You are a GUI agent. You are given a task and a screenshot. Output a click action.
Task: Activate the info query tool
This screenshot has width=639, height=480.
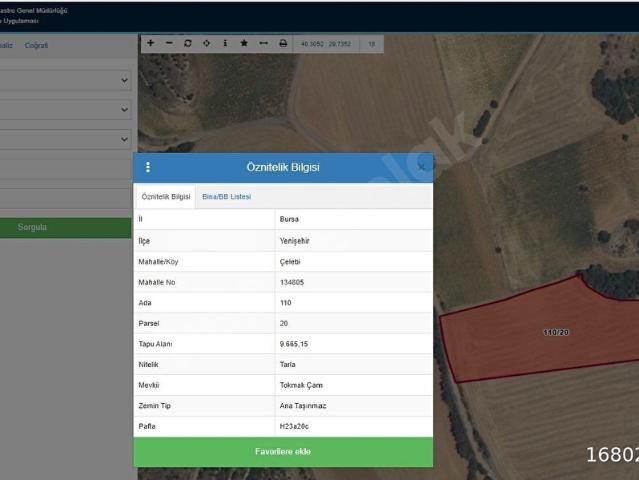pyautogui.click(x=225, y=43)
